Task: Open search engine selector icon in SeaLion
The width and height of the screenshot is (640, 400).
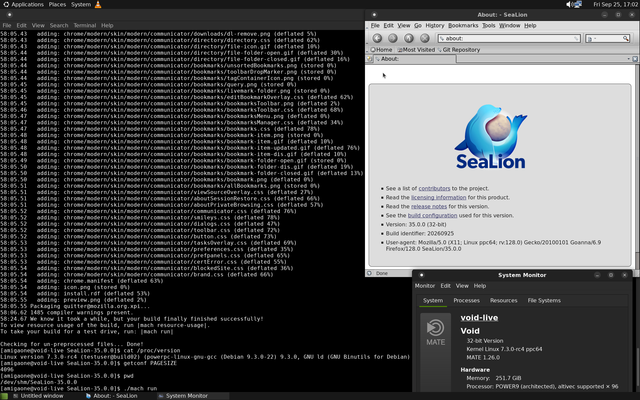Action: [589, 38]
